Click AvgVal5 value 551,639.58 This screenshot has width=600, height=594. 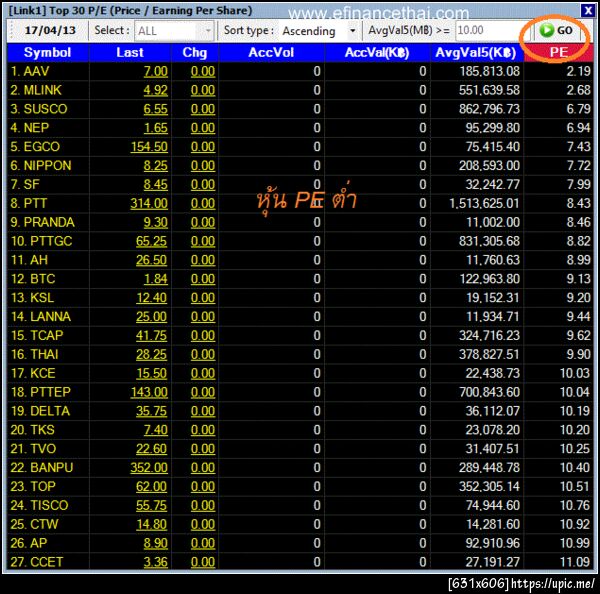489,90
